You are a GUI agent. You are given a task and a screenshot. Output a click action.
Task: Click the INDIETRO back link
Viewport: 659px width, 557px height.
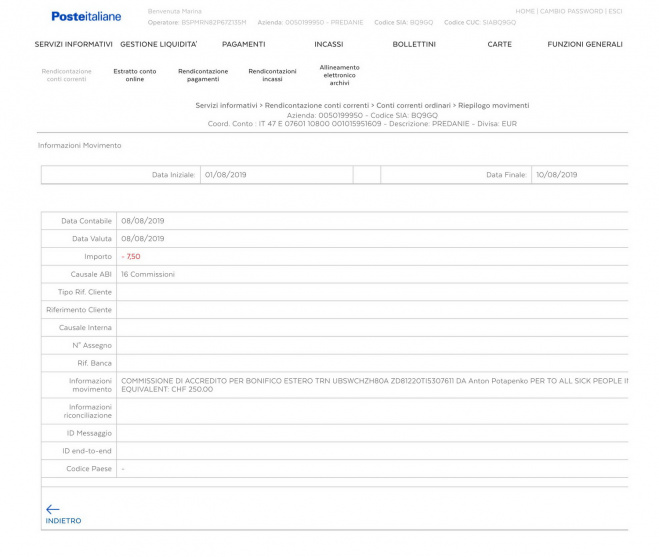coord(63,521)
